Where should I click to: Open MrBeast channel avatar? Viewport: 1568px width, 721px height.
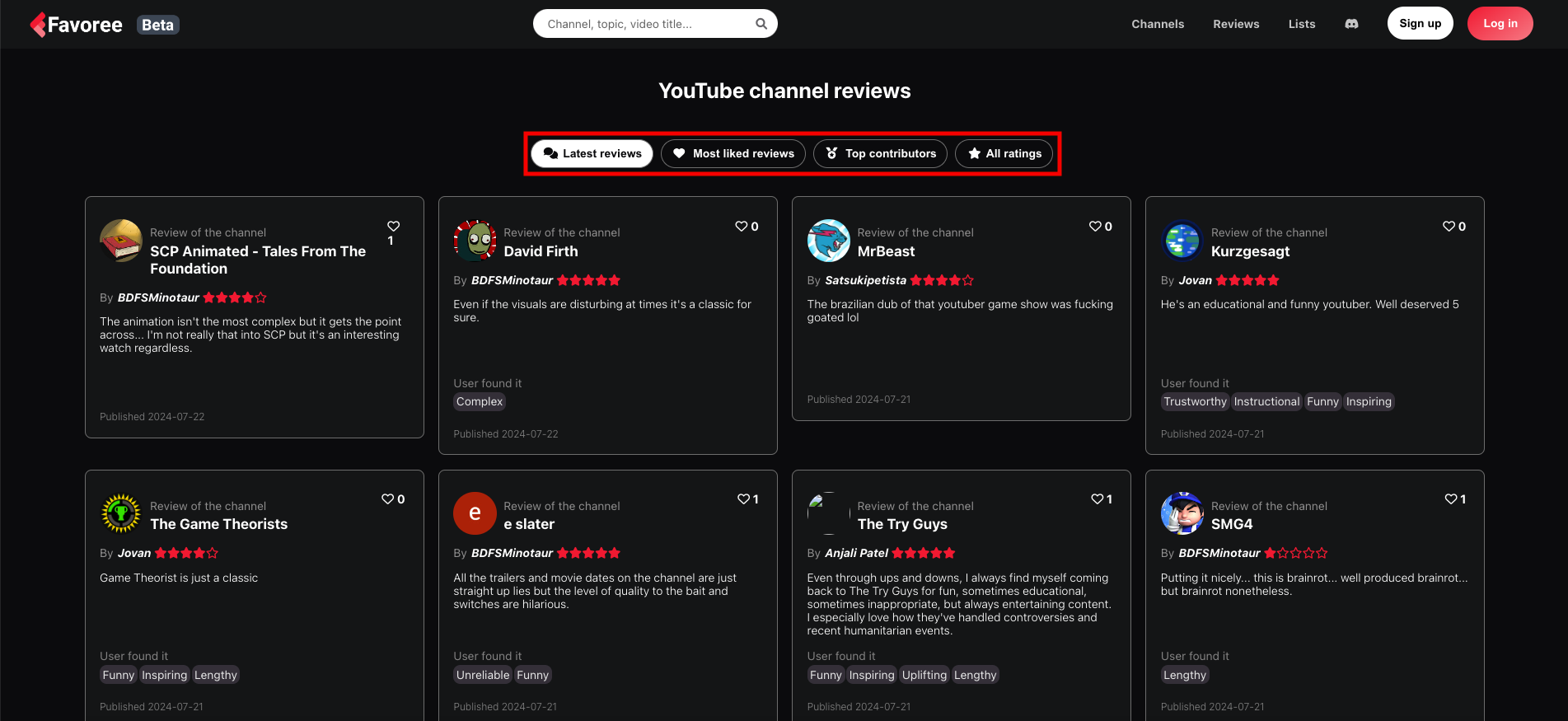click(828, 241)
